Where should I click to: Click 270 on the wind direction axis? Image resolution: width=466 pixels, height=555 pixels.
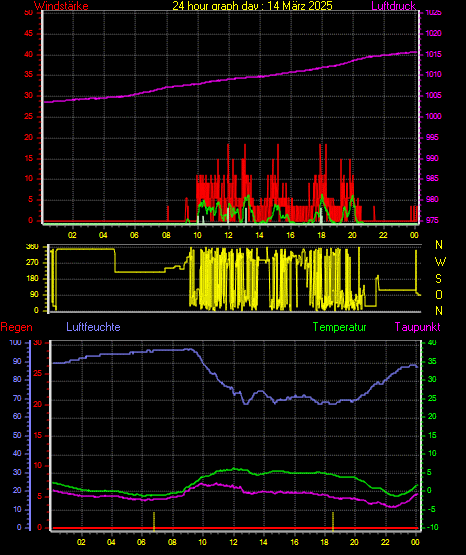click(32, 263)
